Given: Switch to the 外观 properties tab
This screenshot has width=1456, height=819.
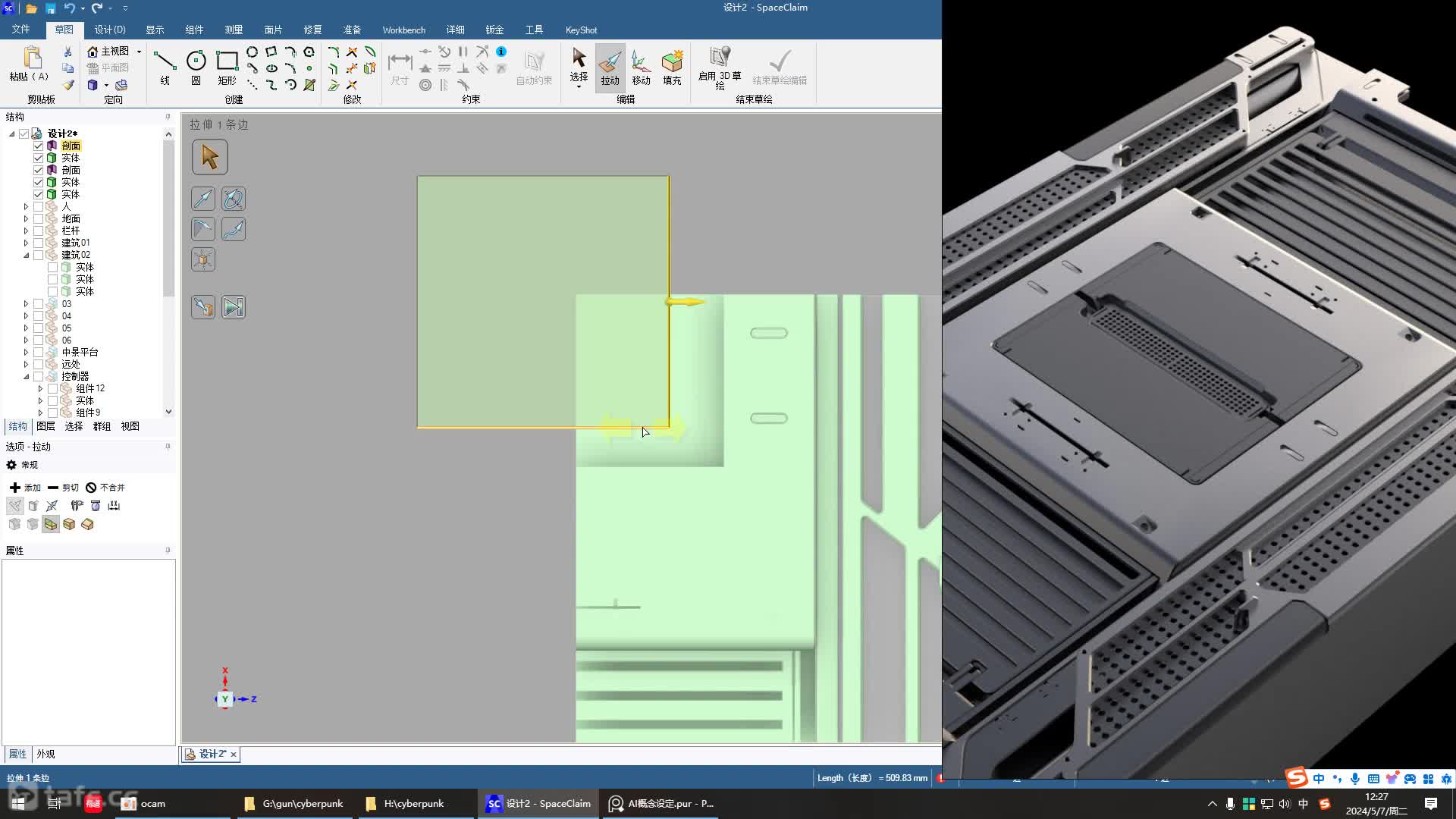Looking at the screenshot, I should coord(45,754).
